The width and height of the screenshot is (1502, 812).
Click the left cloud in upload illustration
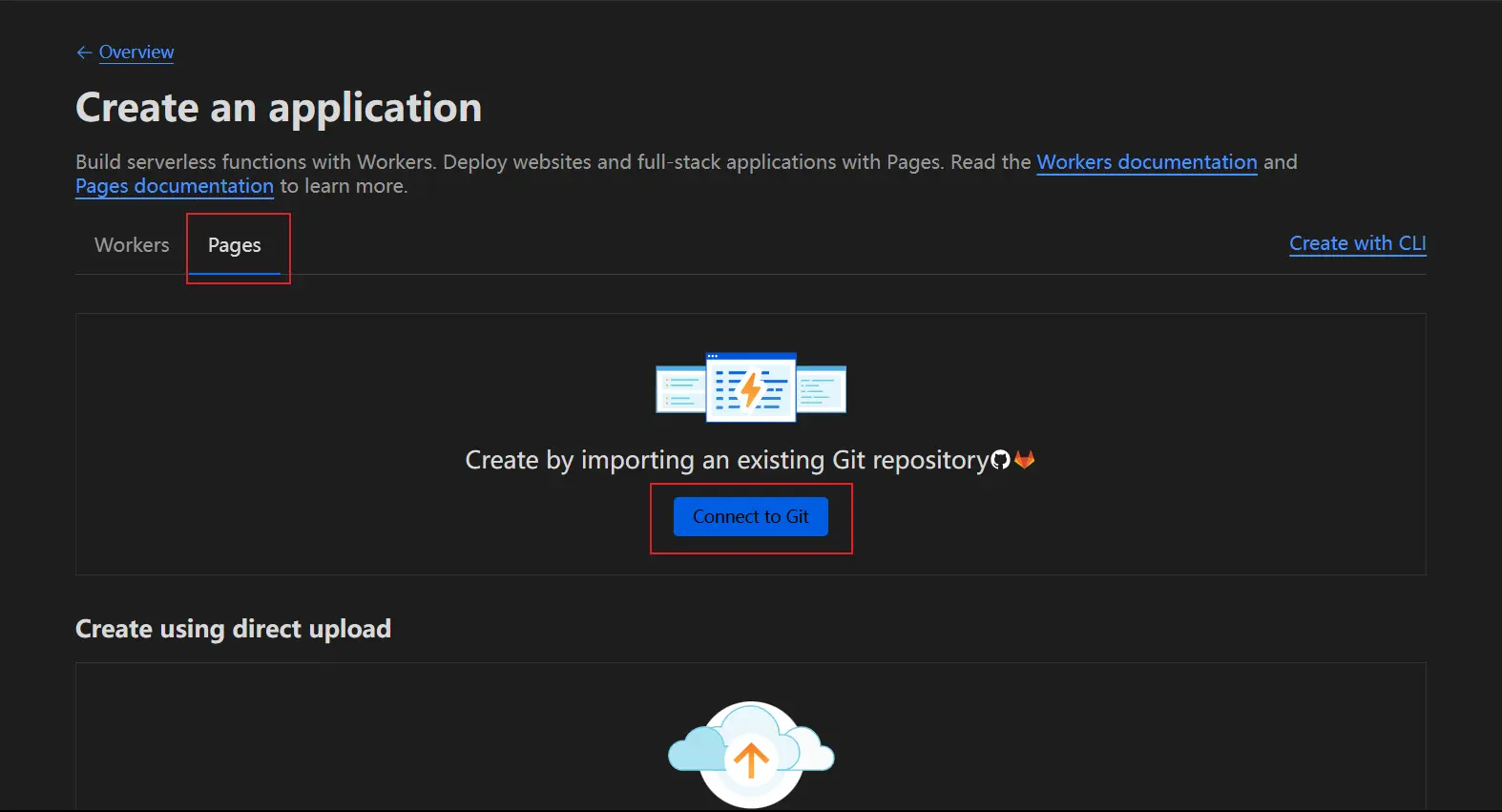[694, 750]
